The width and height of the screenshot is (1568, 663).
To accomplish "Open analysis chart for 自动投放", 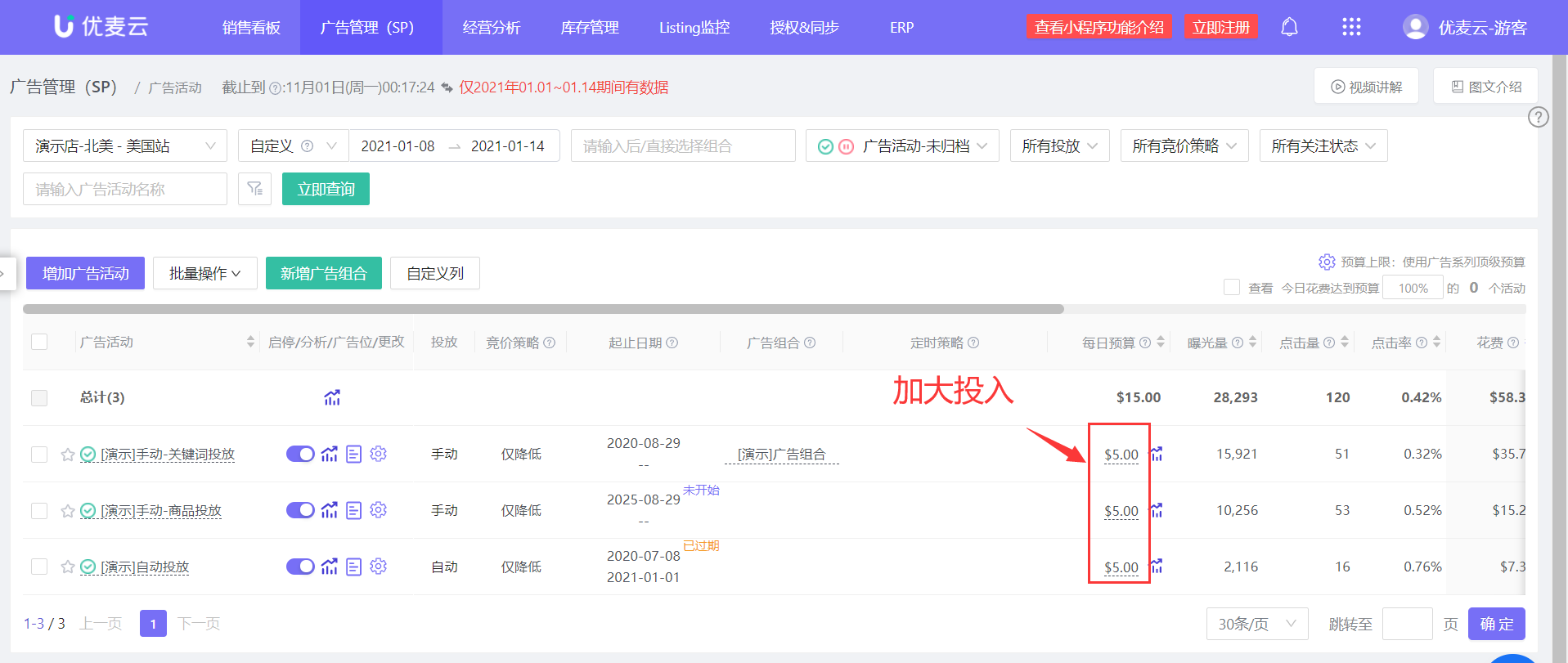I will [329, 567].
